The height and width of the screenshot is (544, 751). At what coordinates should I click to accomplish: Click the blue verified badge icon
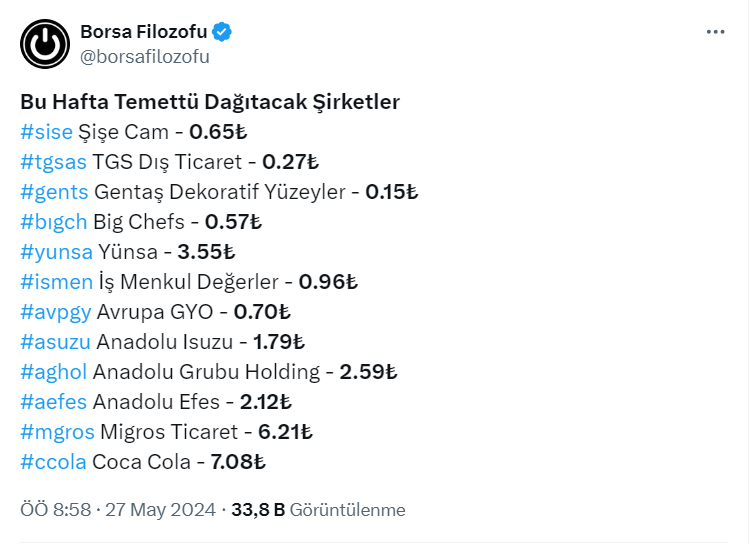(222, 32)
